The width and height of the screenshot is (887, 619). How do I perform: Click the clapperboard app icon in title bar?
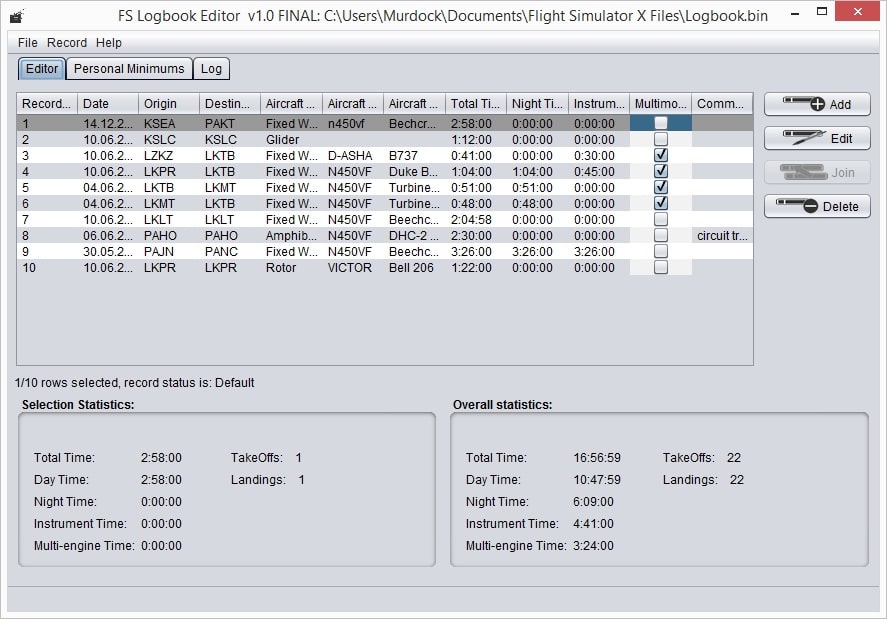[16, 17]
